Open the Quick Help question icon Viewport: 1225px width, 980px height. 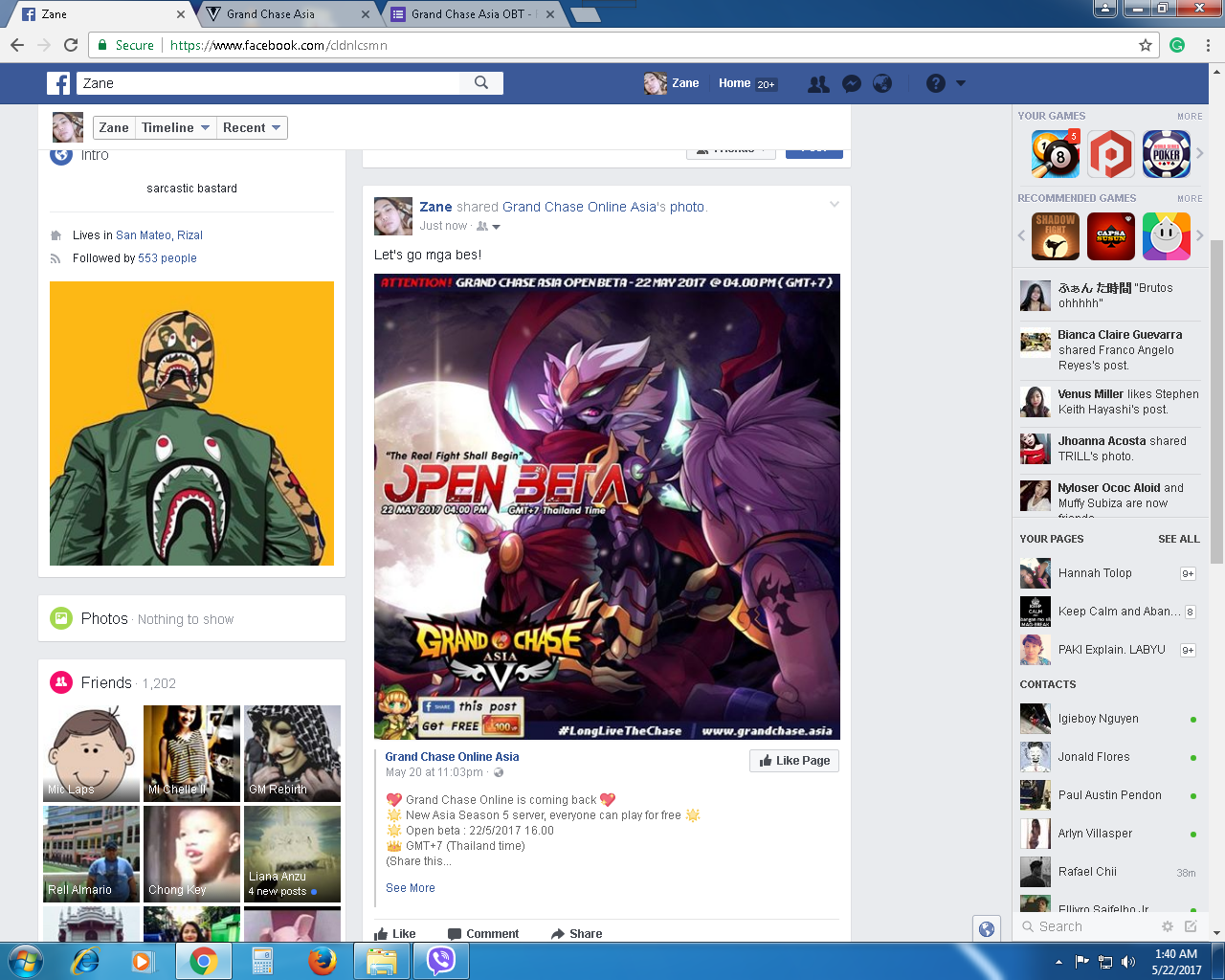tap(935, 84)
